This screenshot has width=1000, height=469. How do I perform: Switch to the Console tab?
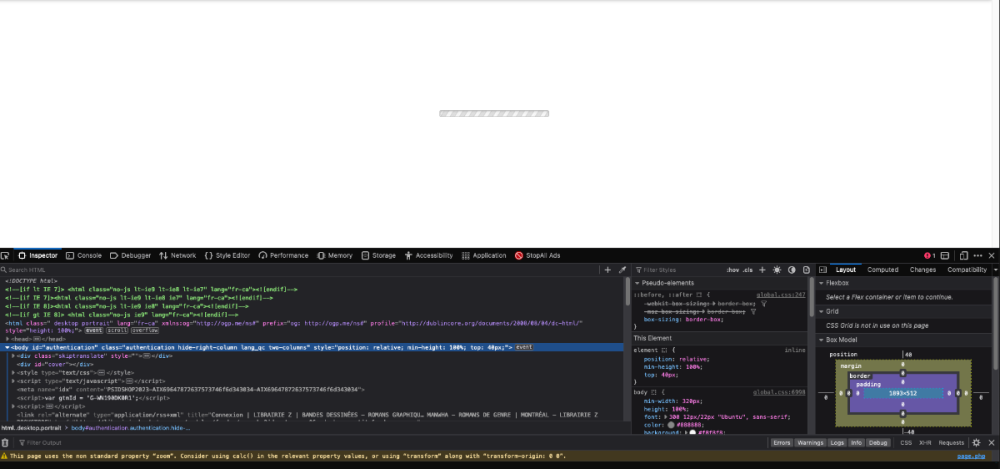click(84, 255)
